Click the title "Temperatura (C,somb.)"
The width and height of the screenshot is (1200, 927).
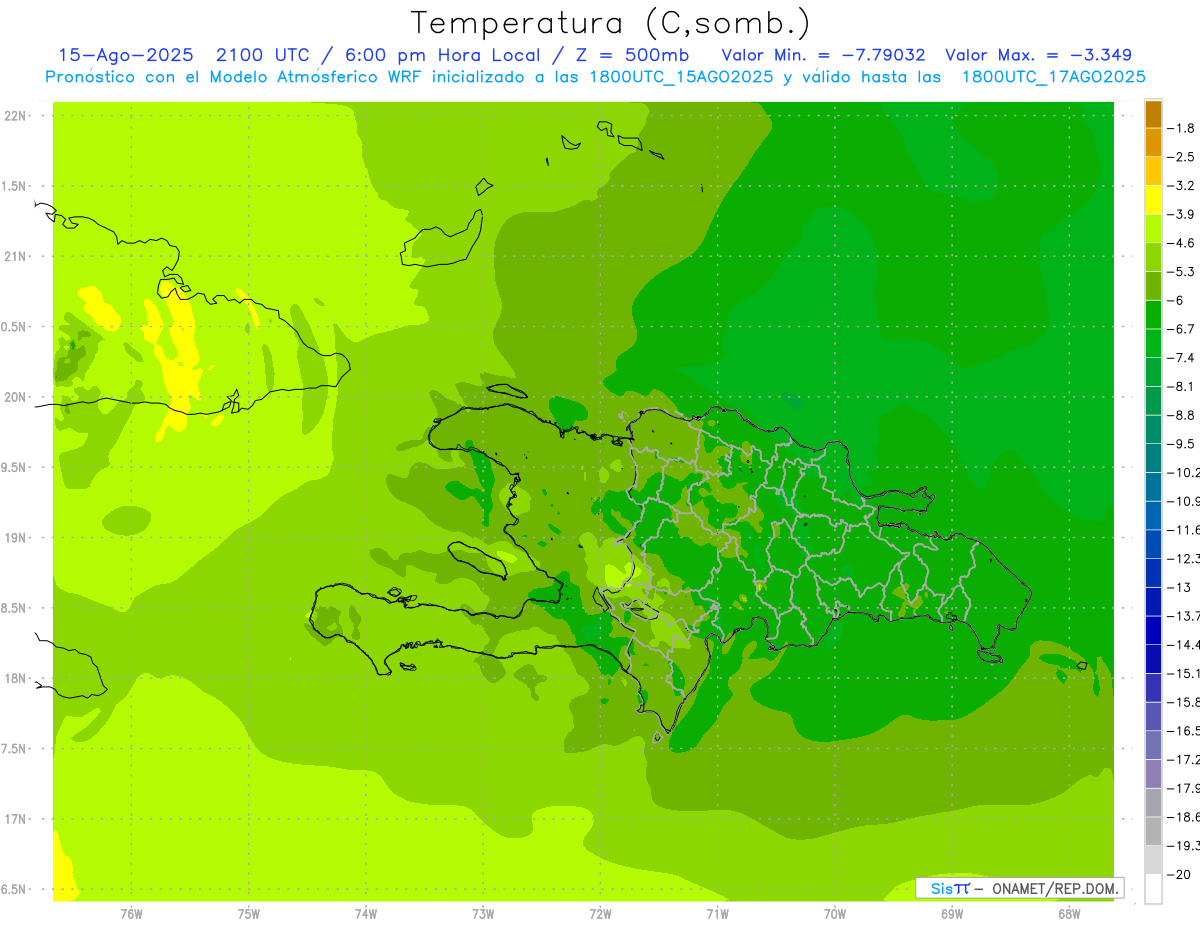611,23
